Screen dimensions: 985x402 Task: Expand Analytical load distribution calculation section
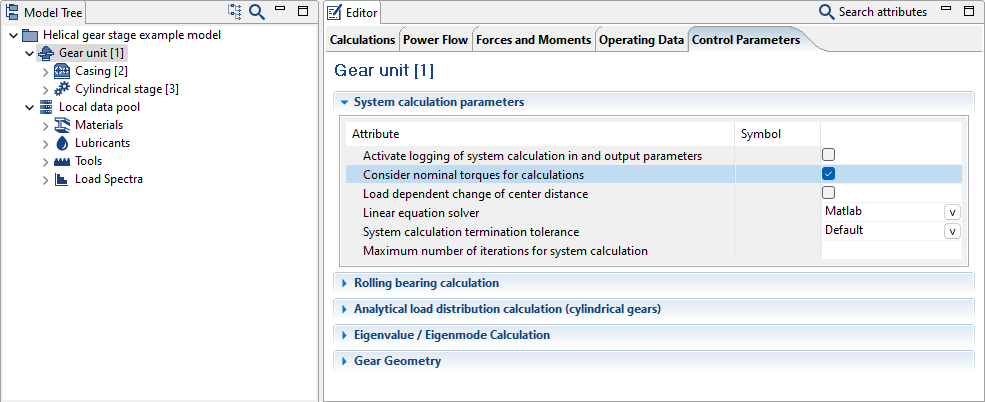click(x=344, y=309)
